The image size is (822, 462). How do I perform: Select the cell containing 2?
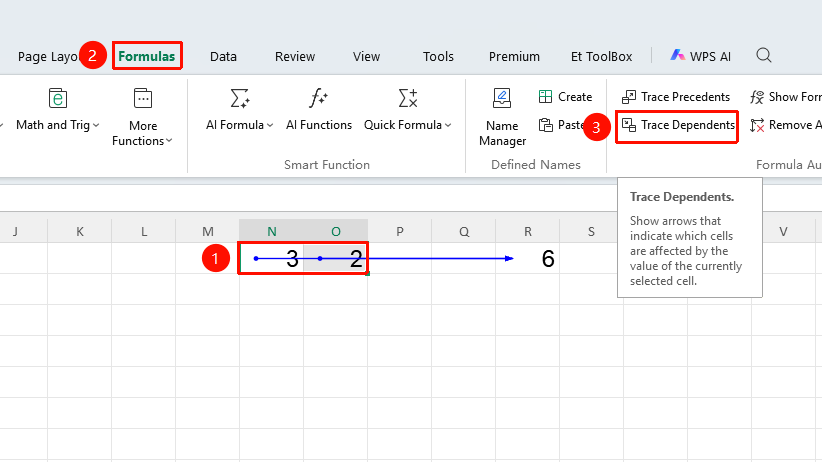click(x=336, y=258)
